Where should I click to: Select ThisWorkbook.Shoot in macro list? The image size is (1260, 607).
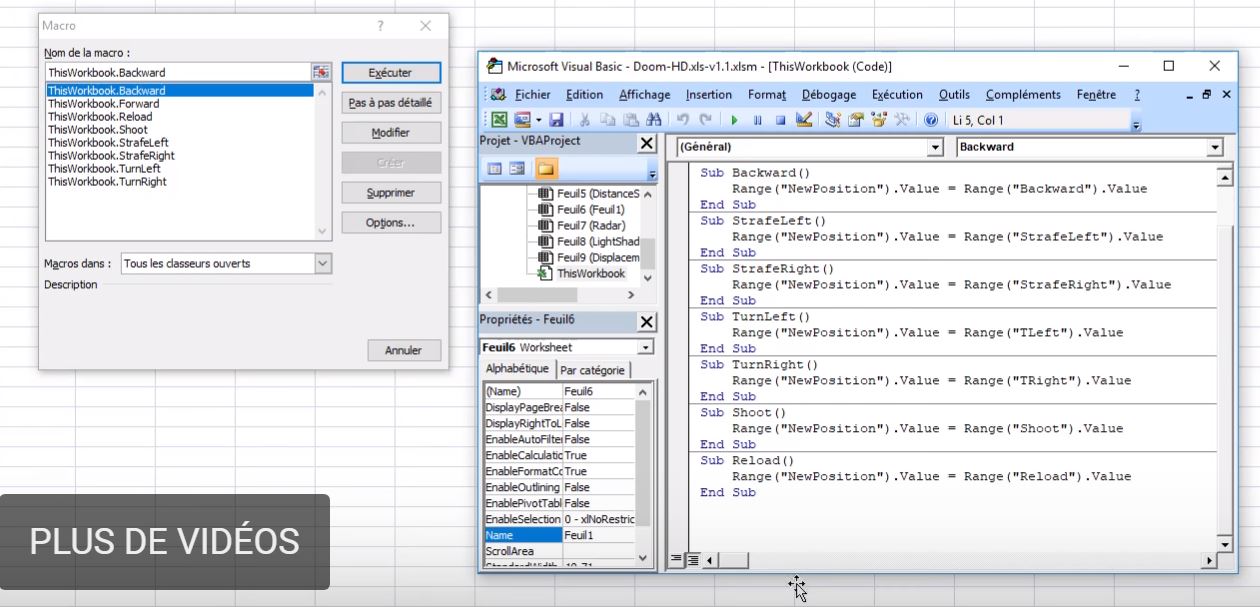point(98,130)
